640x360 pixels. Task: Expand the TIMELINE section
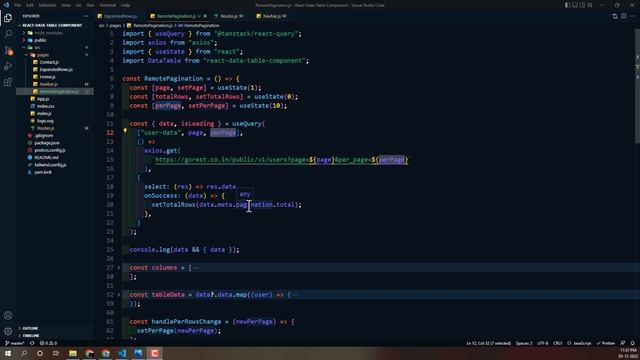(31, 336)
